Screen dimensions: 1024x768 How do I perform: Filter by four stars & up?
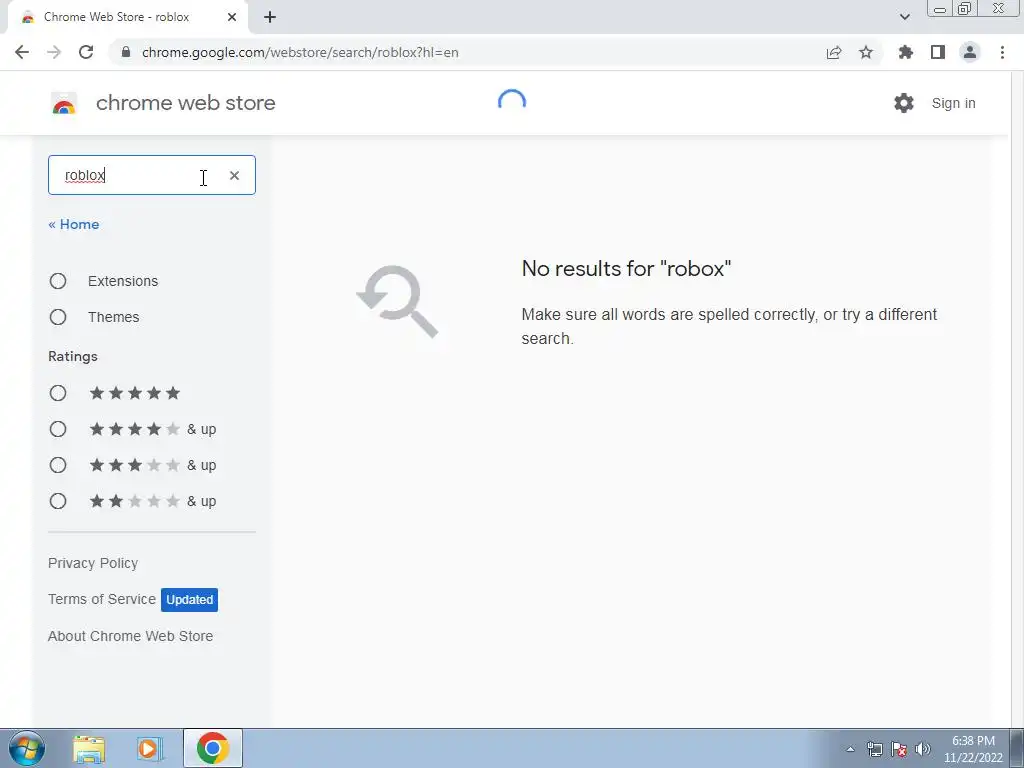coord(58,429)
